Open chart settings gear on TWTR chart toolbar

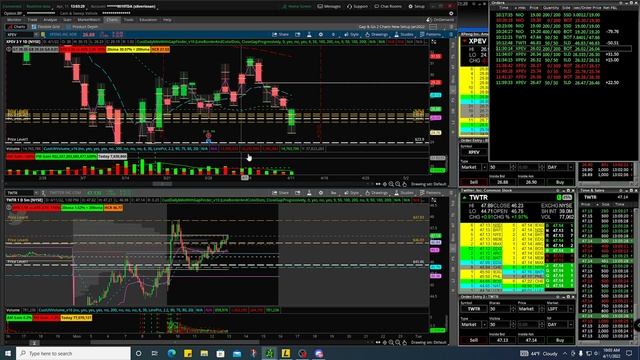pos(321,193)
